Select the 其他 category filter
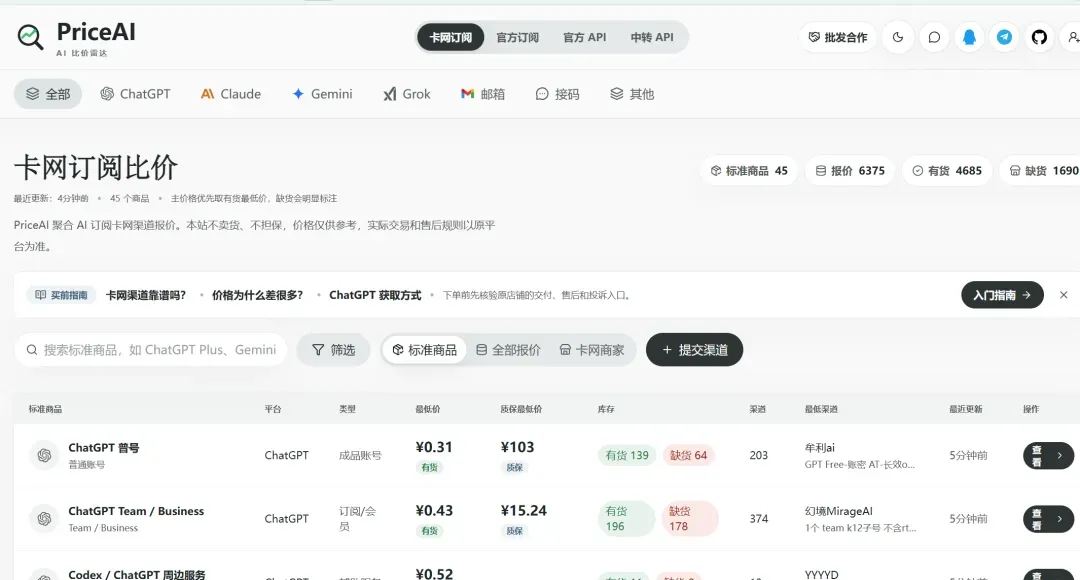 (632, 94)
